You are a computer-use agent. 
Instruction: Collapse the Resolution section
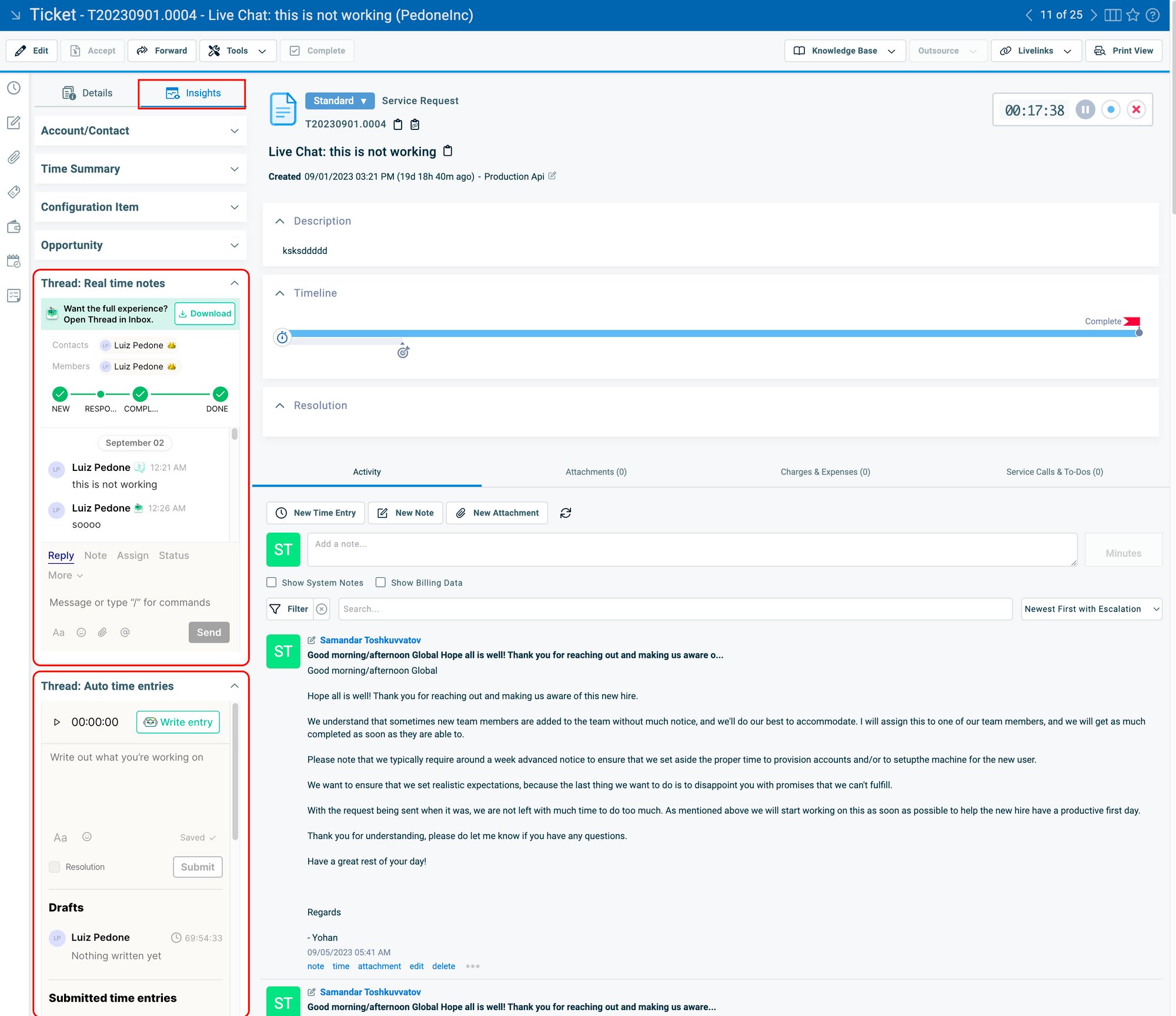[x=280, y=405]
